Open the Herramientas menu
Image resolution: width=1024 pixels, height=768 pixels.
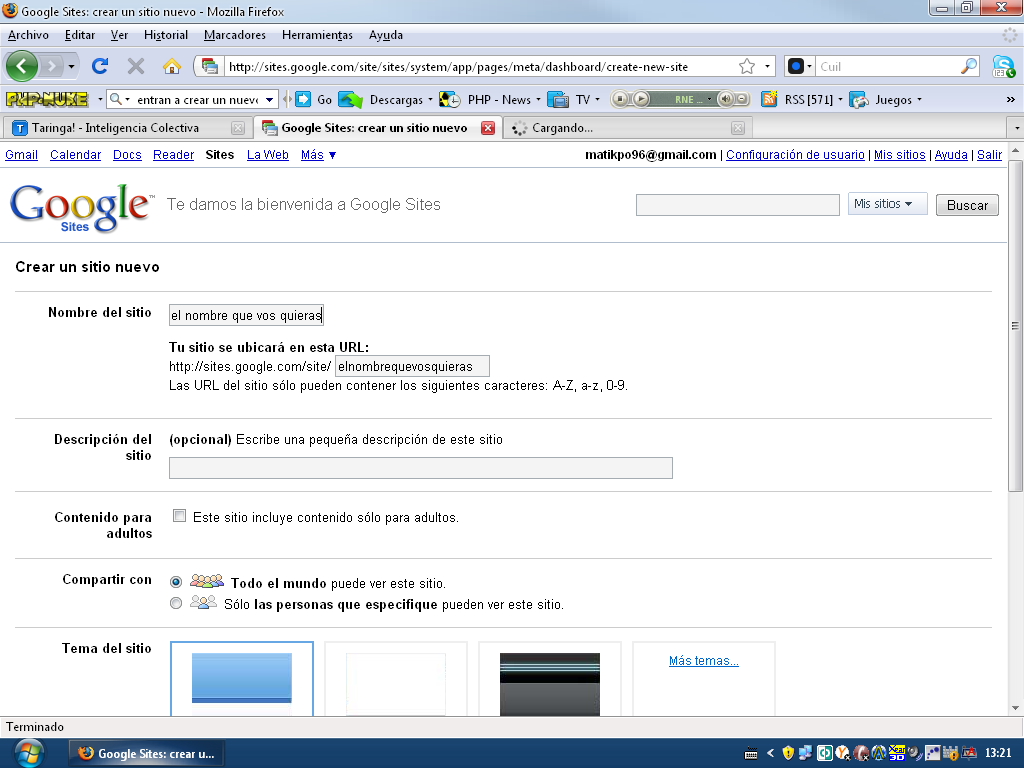coord(317,35)
